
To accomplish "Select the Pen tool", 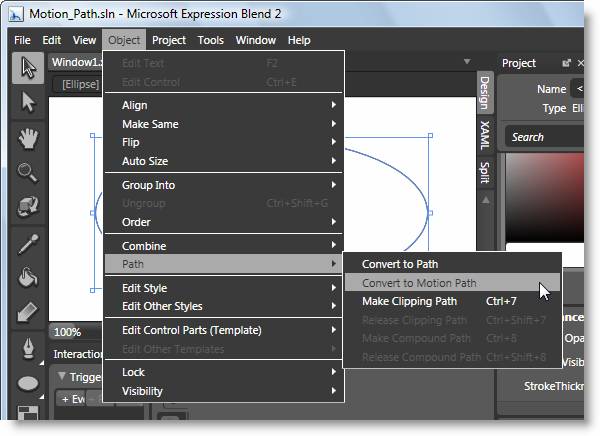I will [x=28, y=349].
